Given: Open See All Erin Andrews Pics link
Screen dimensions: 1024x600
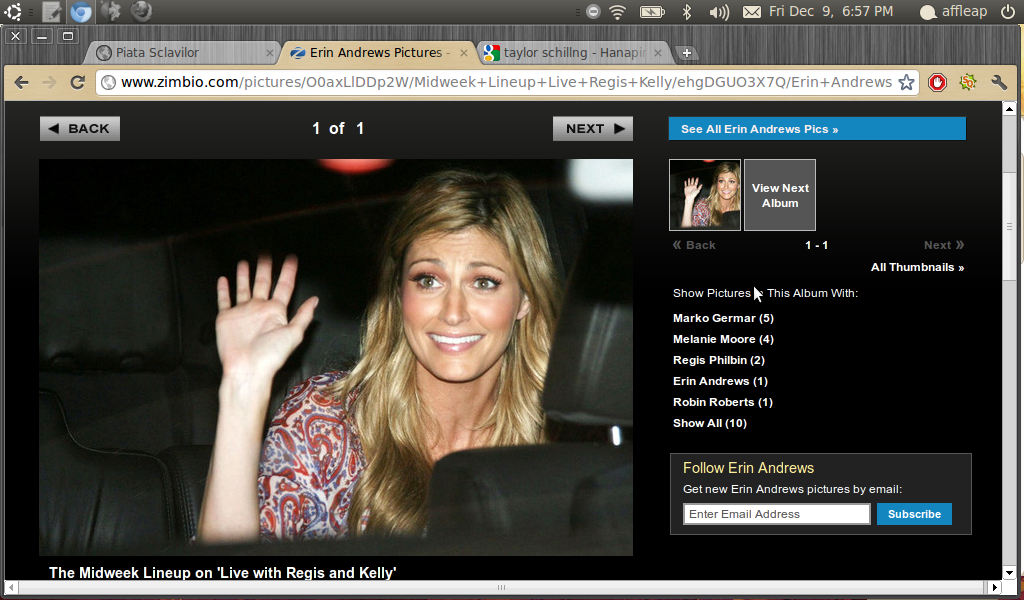Looking at the screenshot, I should click(817, 129).
